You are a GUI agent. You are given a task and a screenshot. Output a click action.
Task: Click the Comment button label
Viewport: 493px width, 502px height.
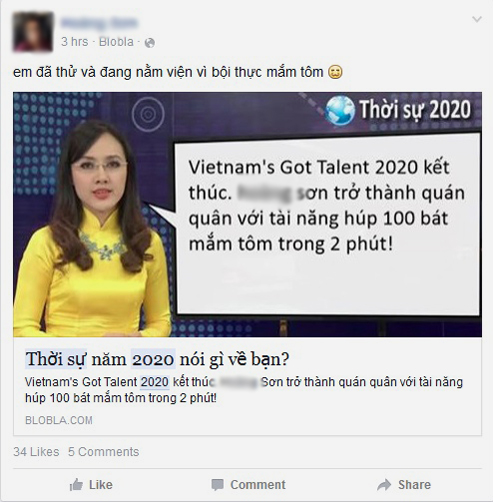(x=258, y=485)
